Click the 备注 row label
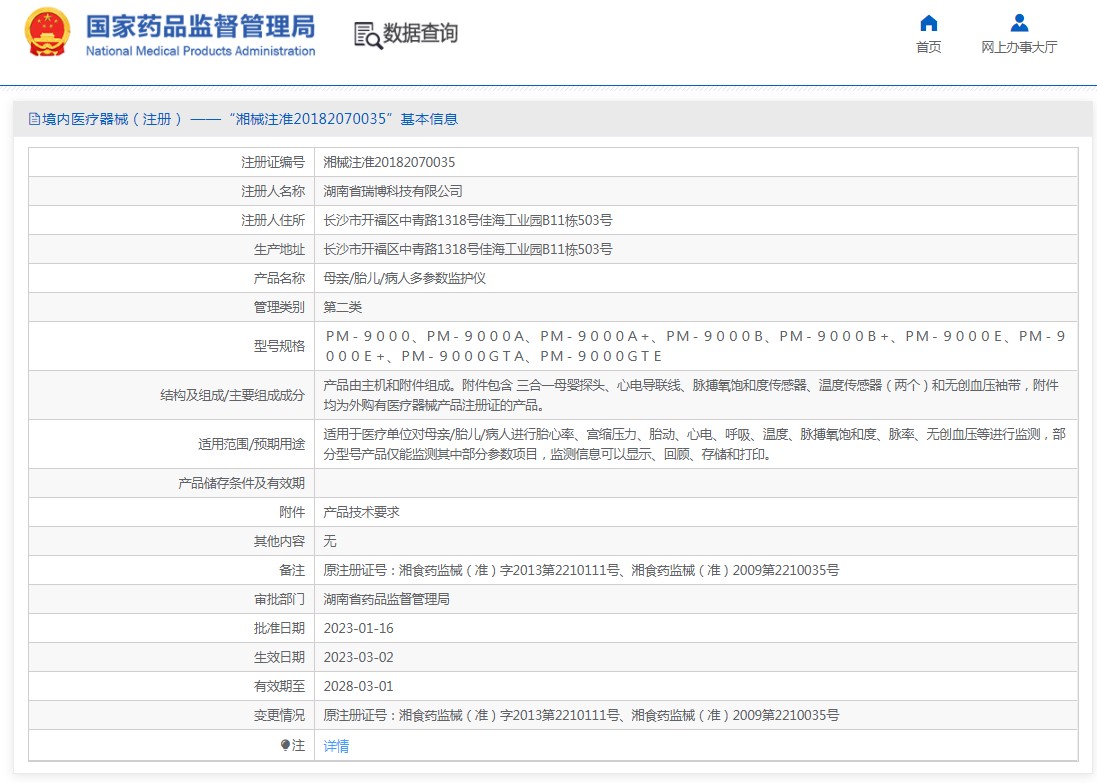This screenshot has width=1097, height=783. click(x=292, y=570)
